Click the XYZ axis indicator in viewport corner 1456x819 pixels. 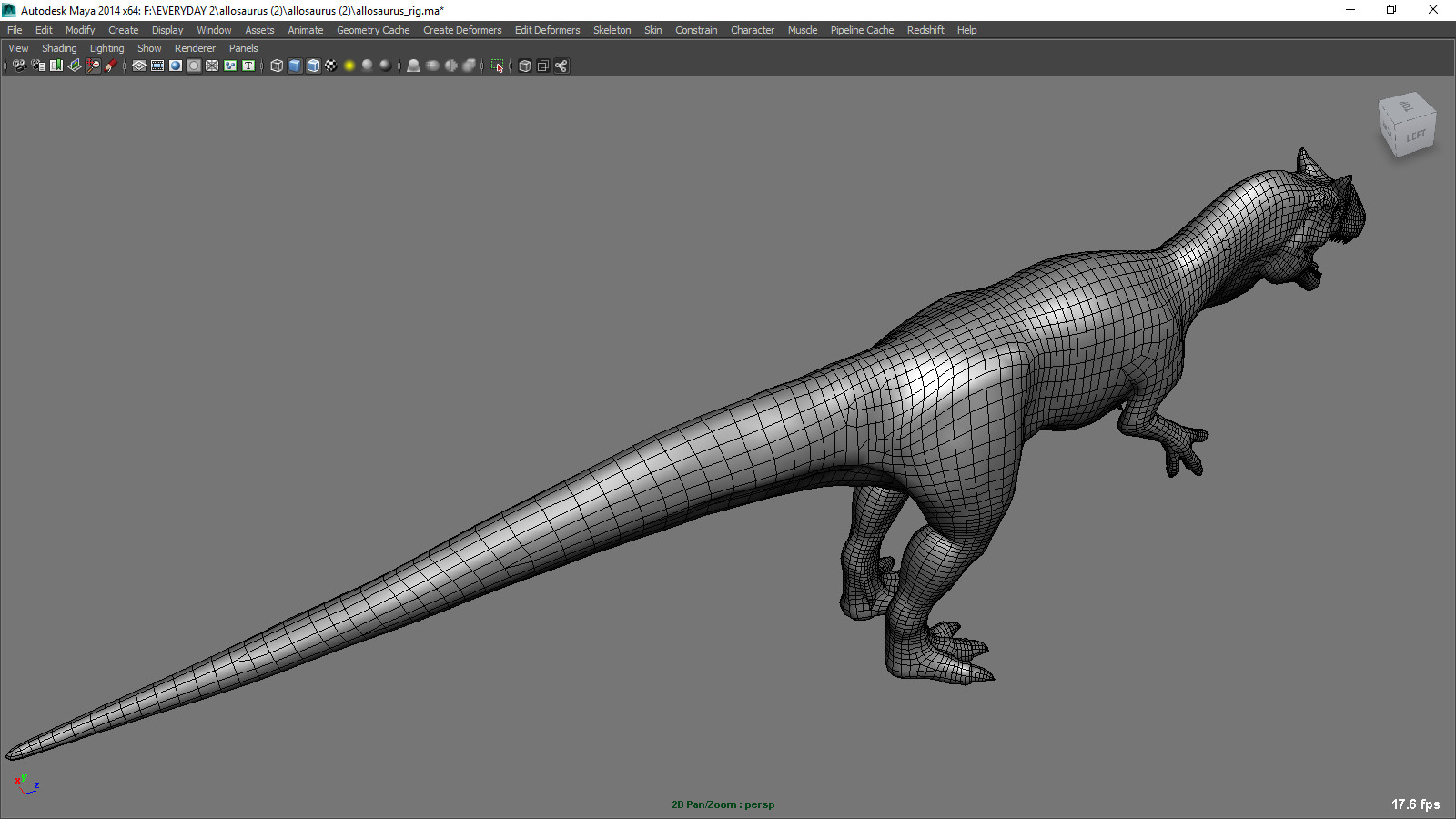pos(26,784)
